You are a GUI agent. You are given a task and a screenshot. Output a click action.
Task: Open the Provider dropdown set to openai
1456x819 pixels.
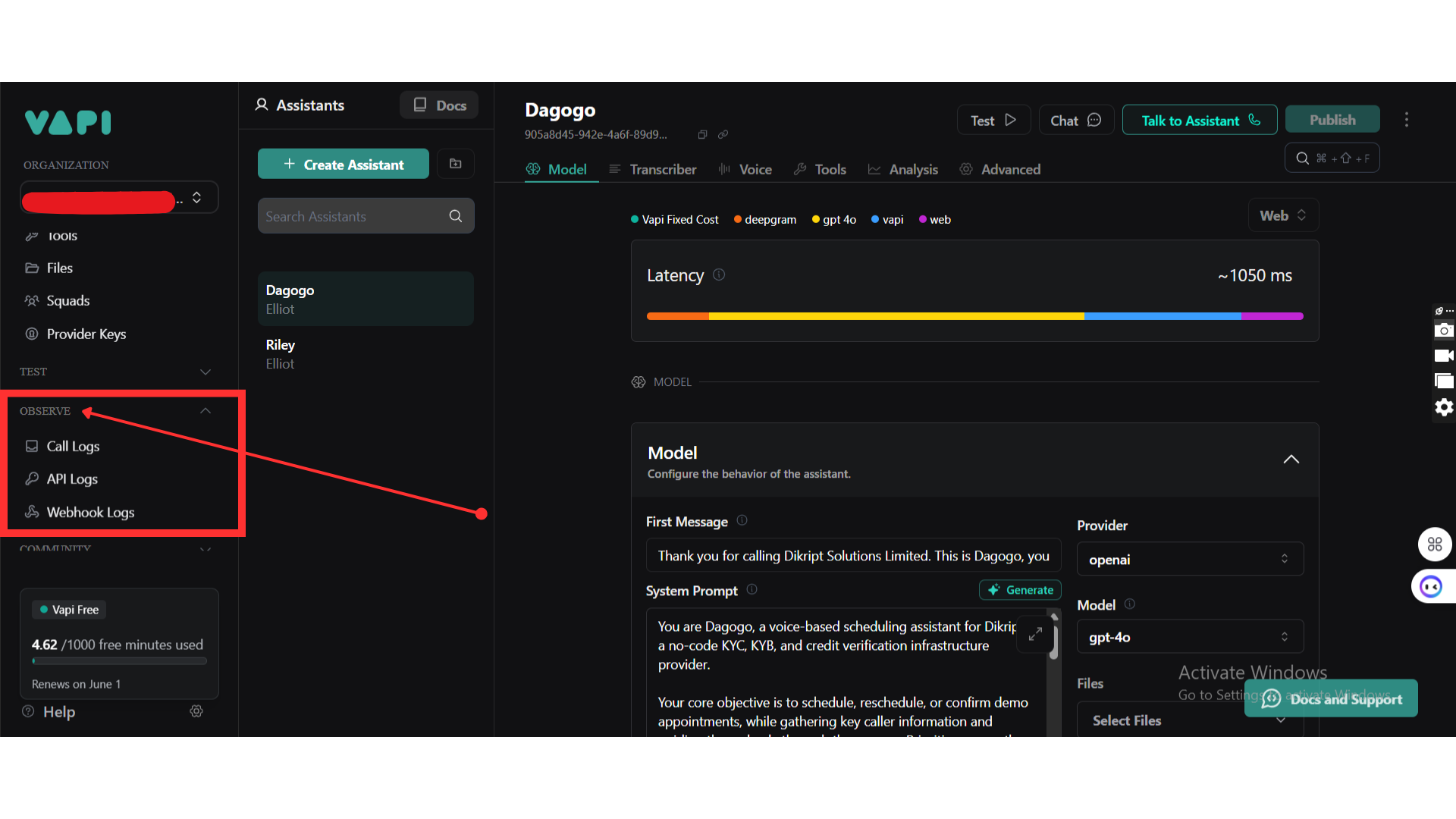(1189, 560)
